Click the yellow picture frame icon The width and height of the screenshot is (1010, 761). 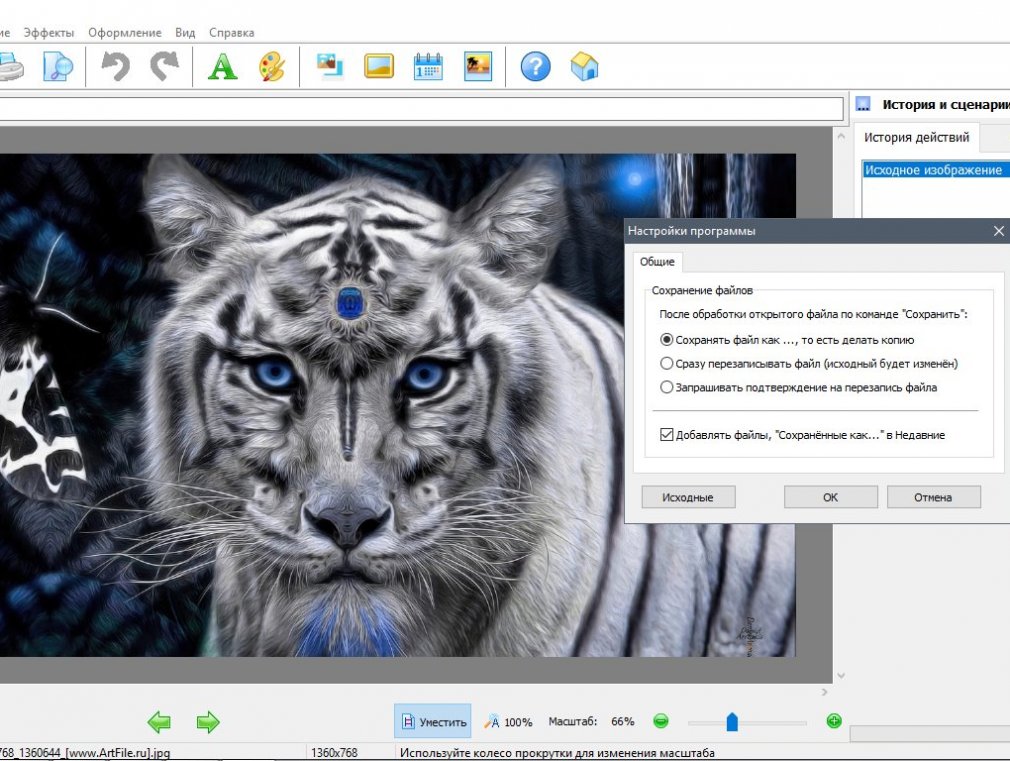[x=379, y=66]
